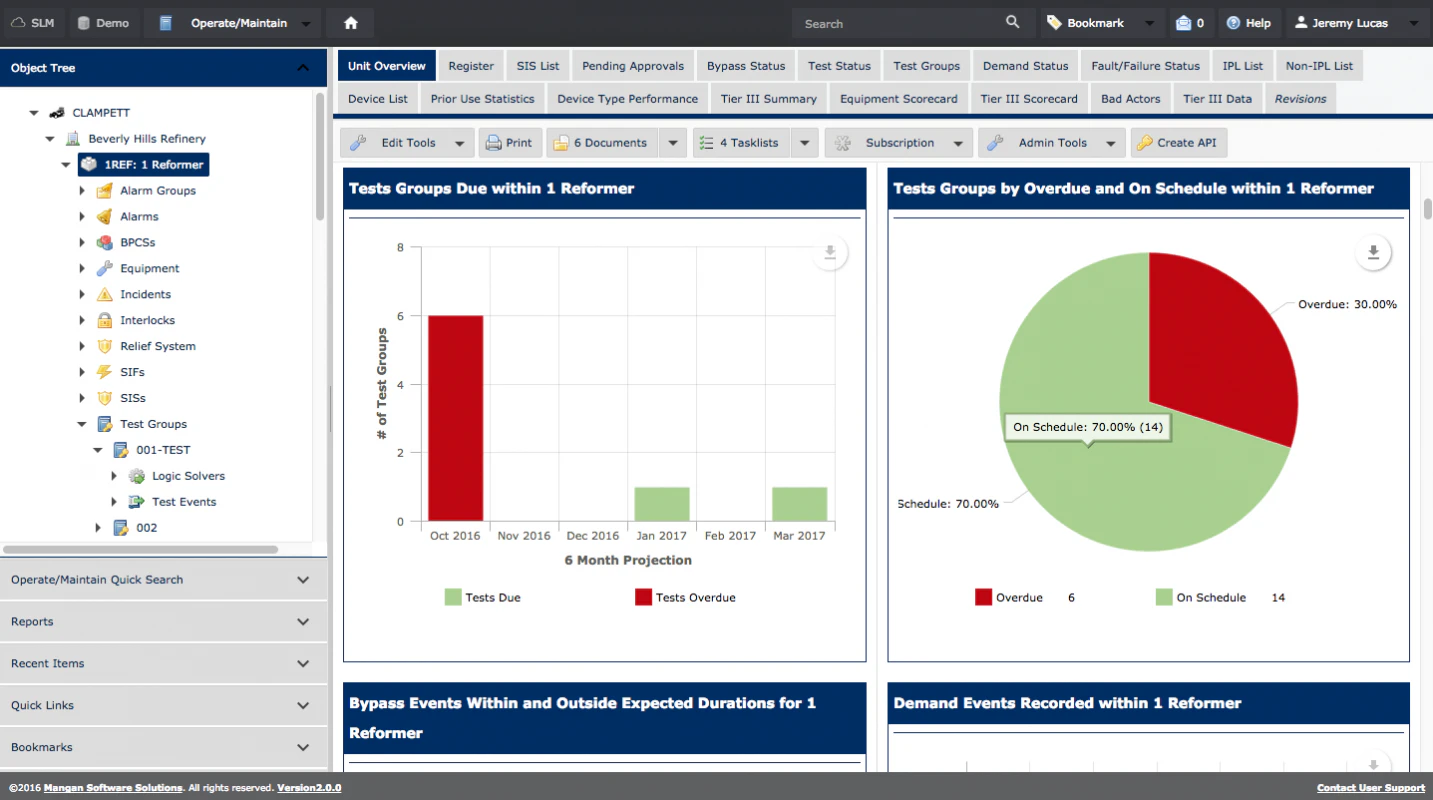1433x800 pixels.
Task: Expand the 002 node in Object Tree
Action: [x=98, y=527]
